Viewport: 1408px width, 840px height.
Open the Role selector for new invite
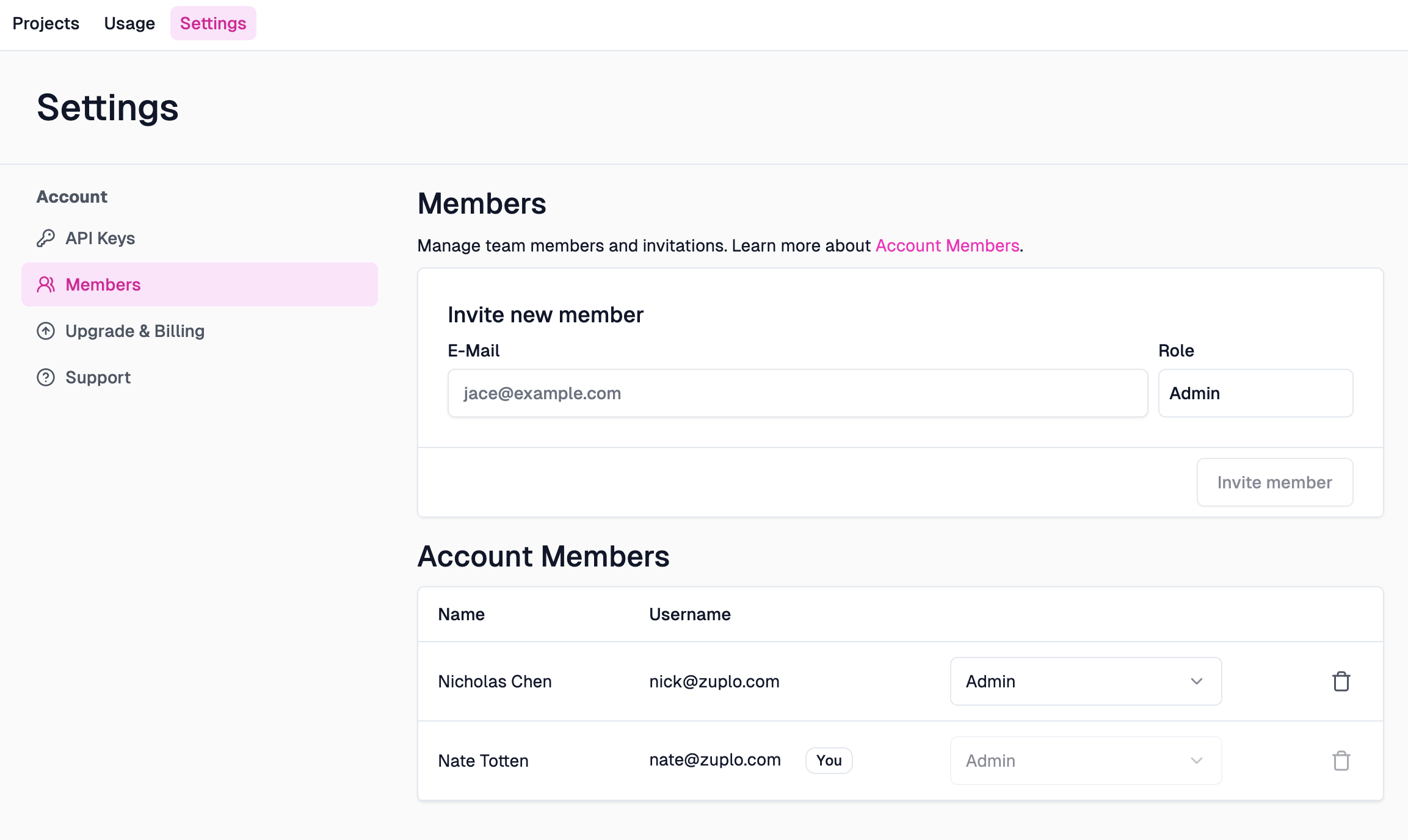point(1255,393)
